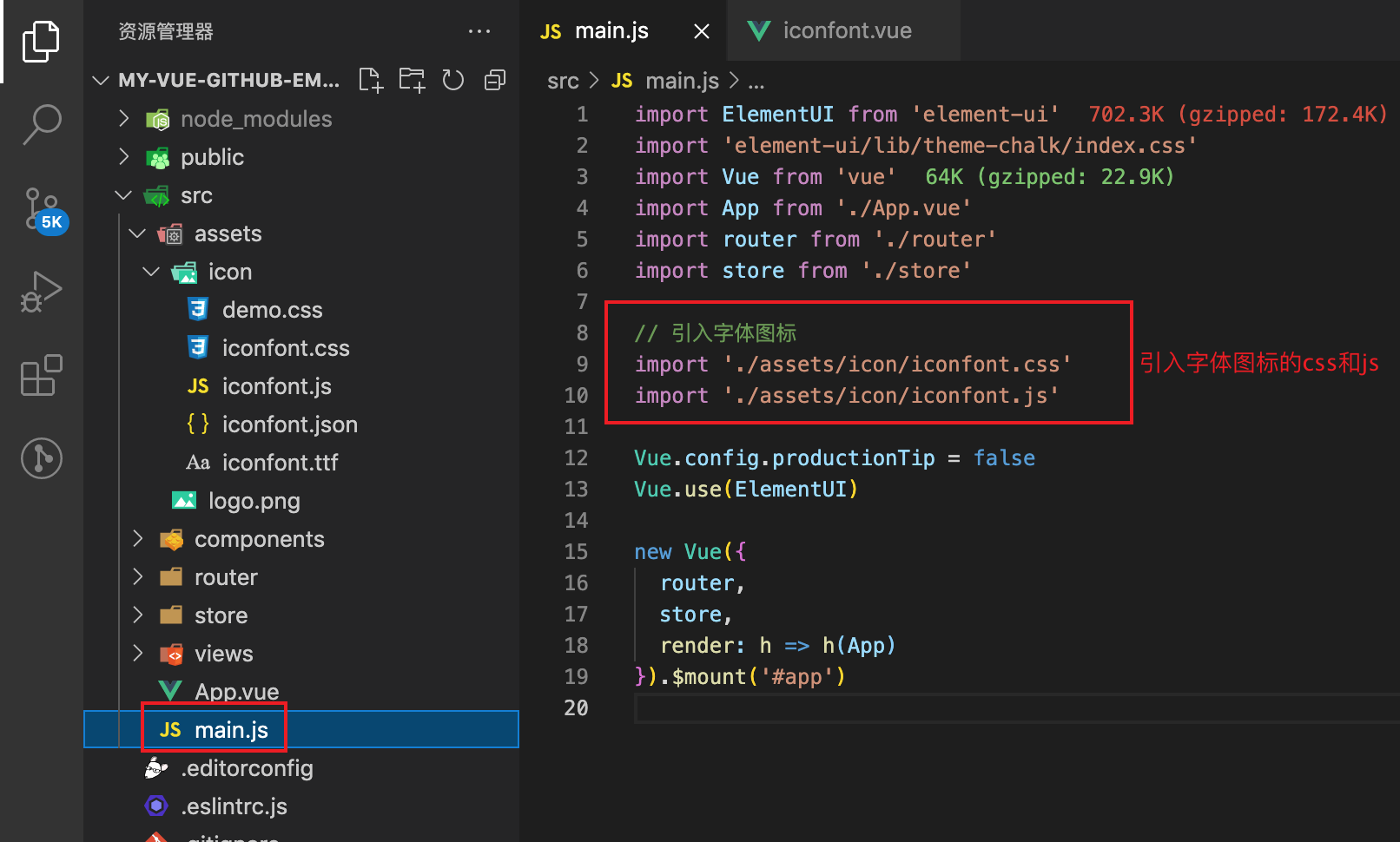The image size is (1400, 842).
Task: Collapse the icon folder
Action: (x=151, y=272)
